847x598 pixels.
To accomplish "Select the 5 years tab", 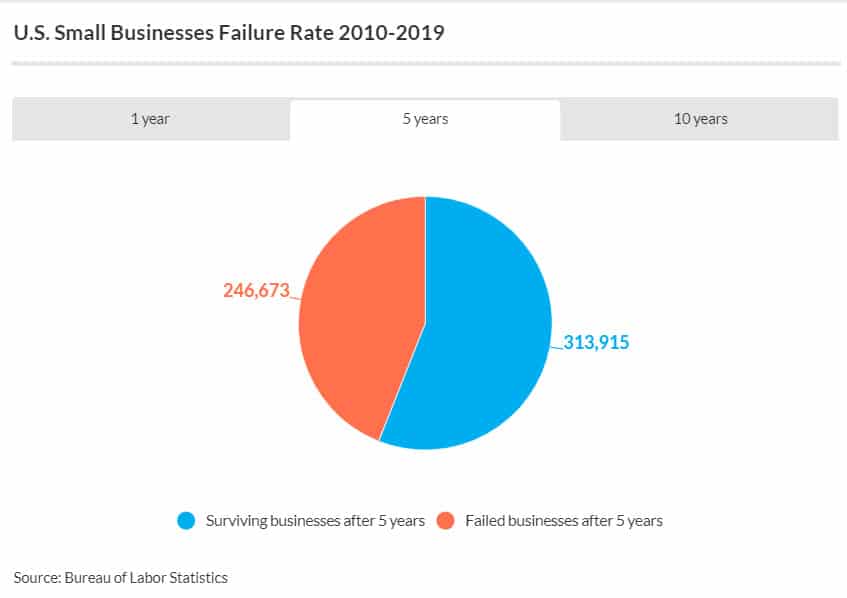I will (425, 119).
